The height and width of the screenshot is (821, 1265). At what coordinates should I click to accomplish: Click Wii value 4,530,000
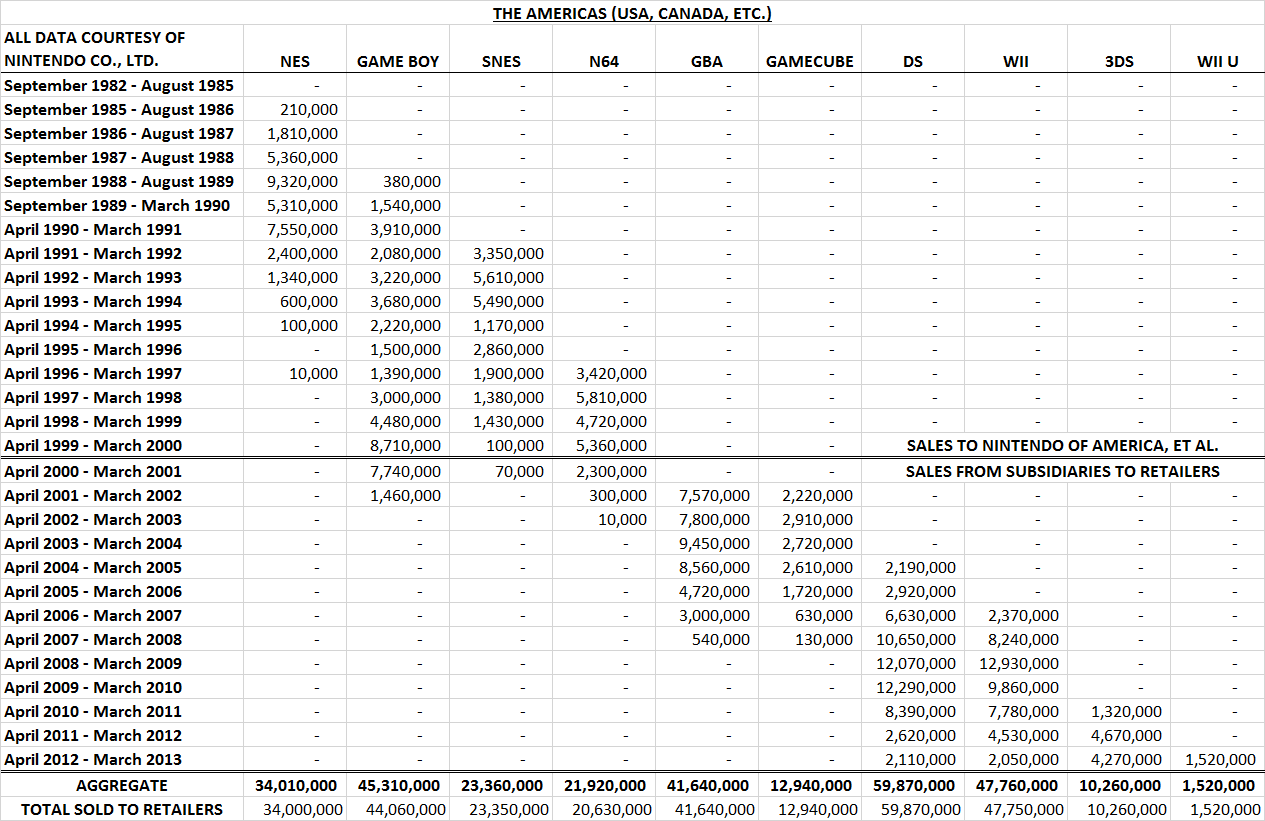tap(1024, 735)
